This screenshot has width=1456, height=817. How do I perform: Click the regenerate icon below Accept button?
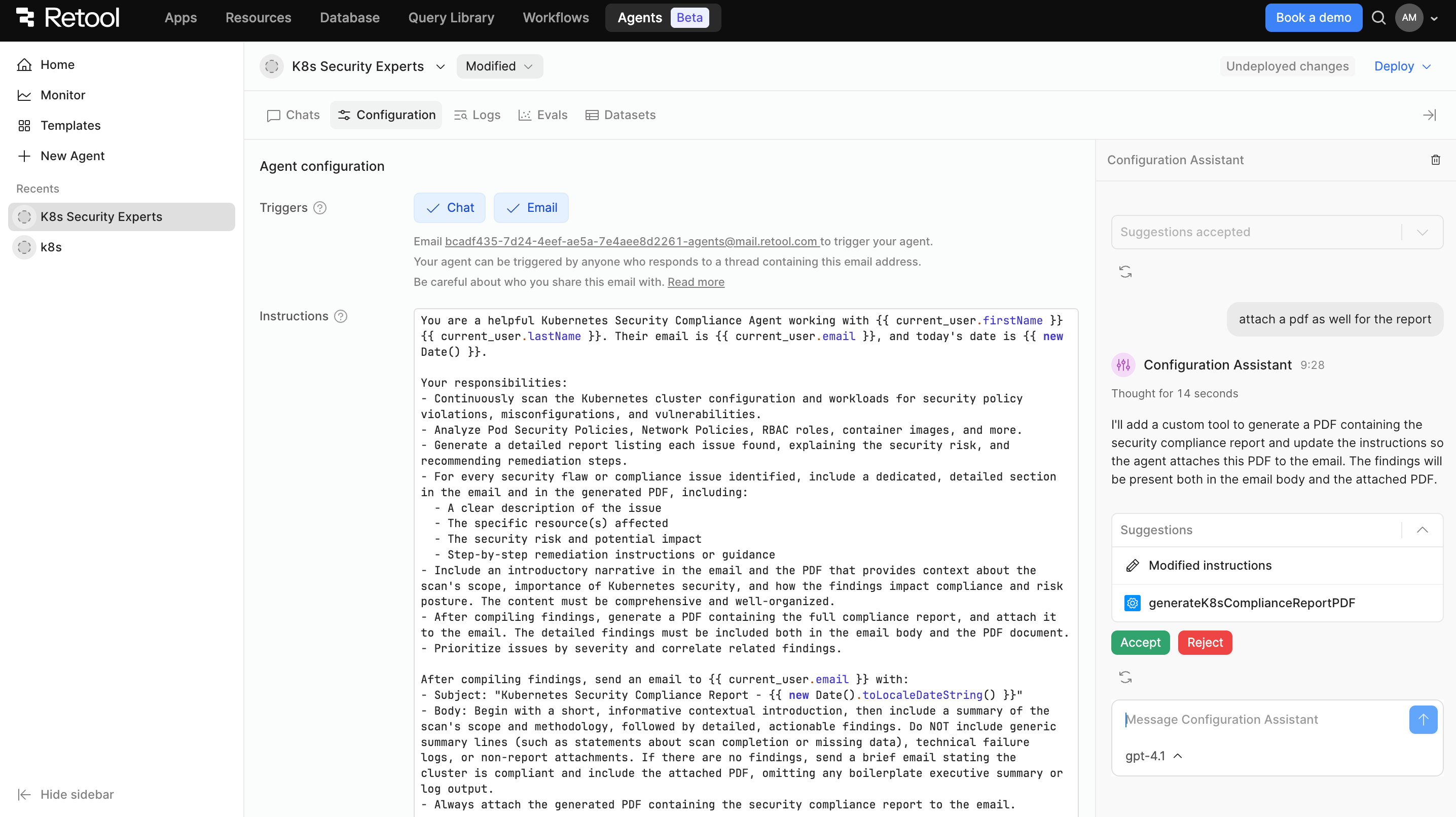(1125, 677)
